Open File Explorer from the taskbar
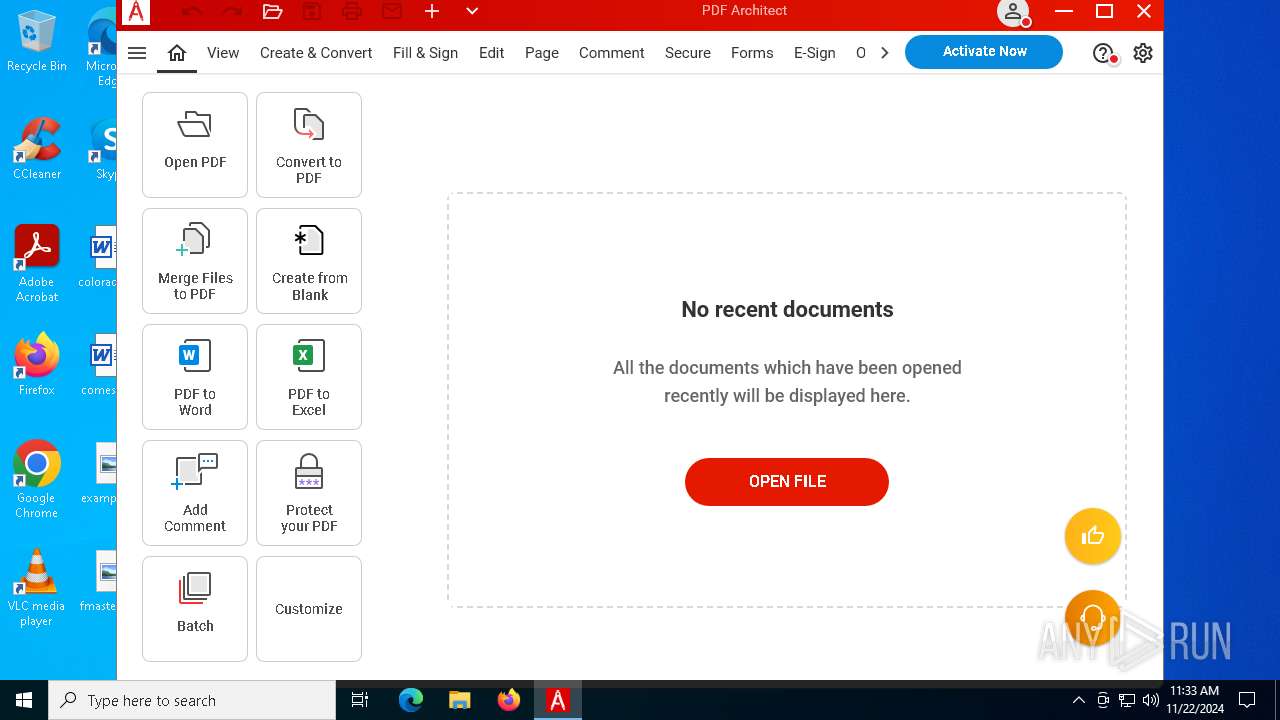Image resolution: width=1280 pixels, height=720 pixels. coord(459,700)
